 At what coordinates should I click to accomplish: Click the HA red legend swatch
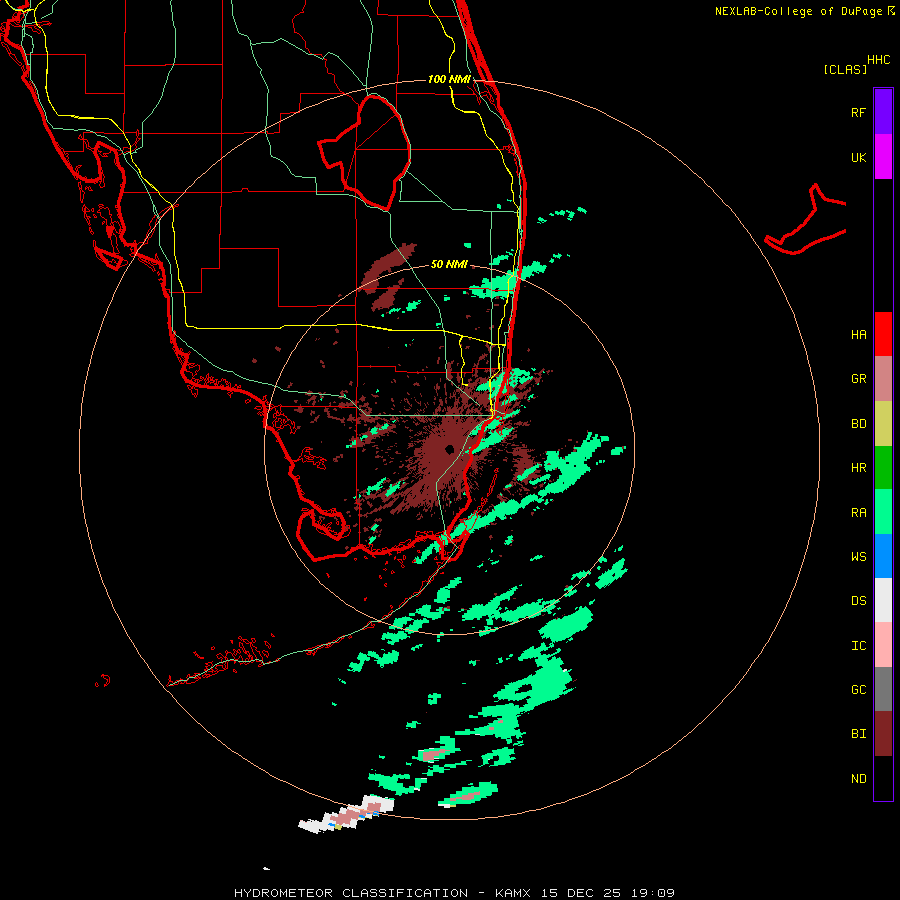pyautogui.click(x=883, y=334)
